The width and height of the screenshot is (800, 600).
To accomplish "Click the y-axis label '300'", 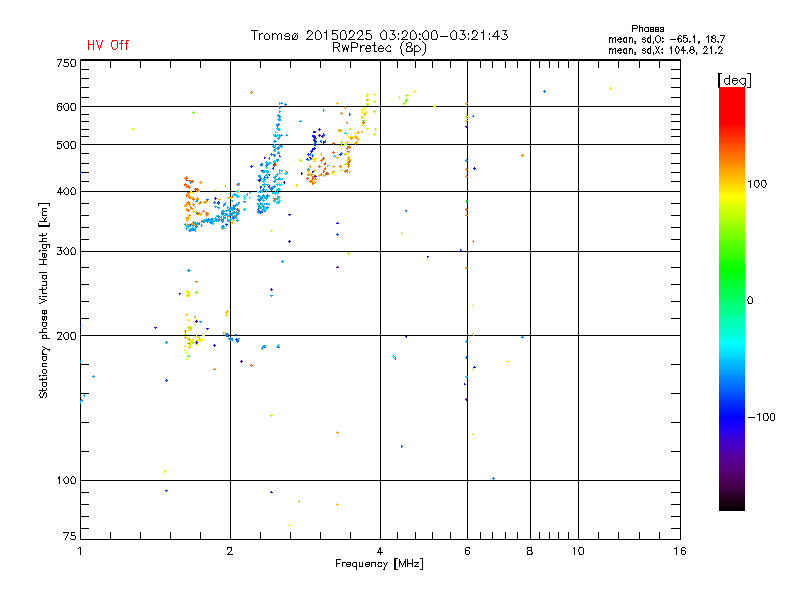I will [66, 252].
